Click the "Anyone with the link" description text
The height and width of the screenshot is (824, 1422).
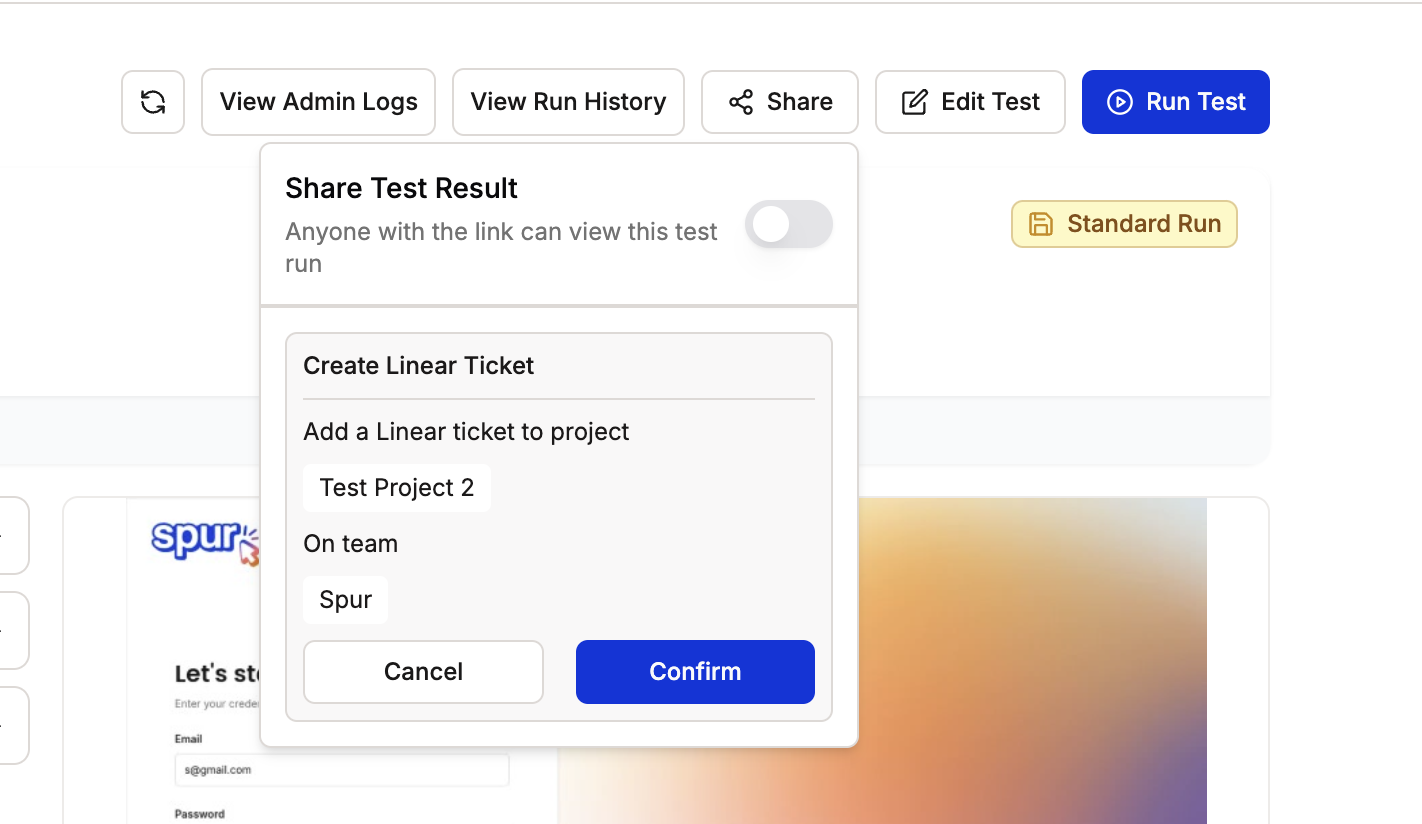[x=501, y=248]
